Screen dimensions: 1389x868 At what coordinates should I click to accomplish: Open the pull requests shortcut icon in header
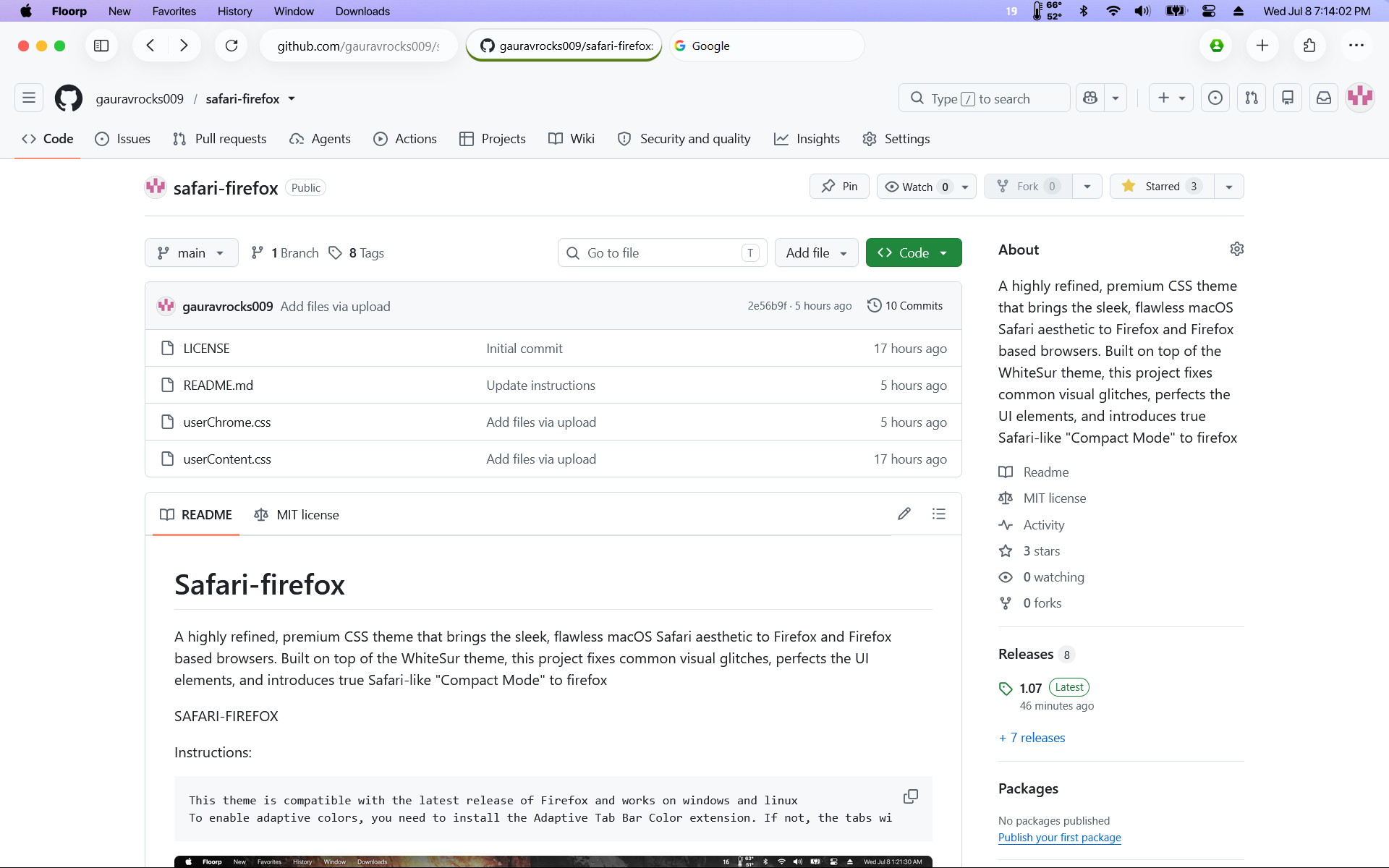coord(1252,98)
